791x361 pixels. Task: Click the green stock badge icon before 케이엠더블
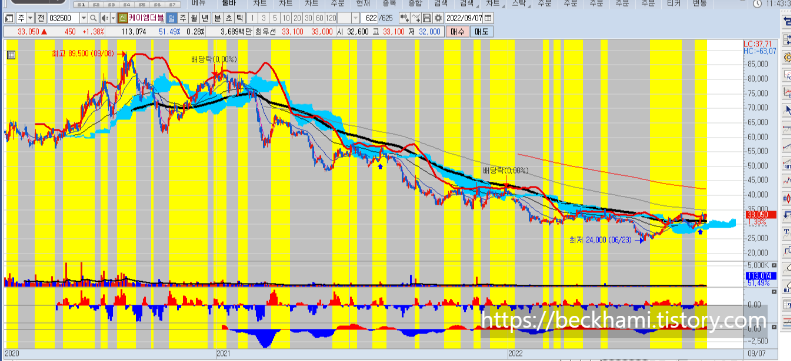point(123,18)
